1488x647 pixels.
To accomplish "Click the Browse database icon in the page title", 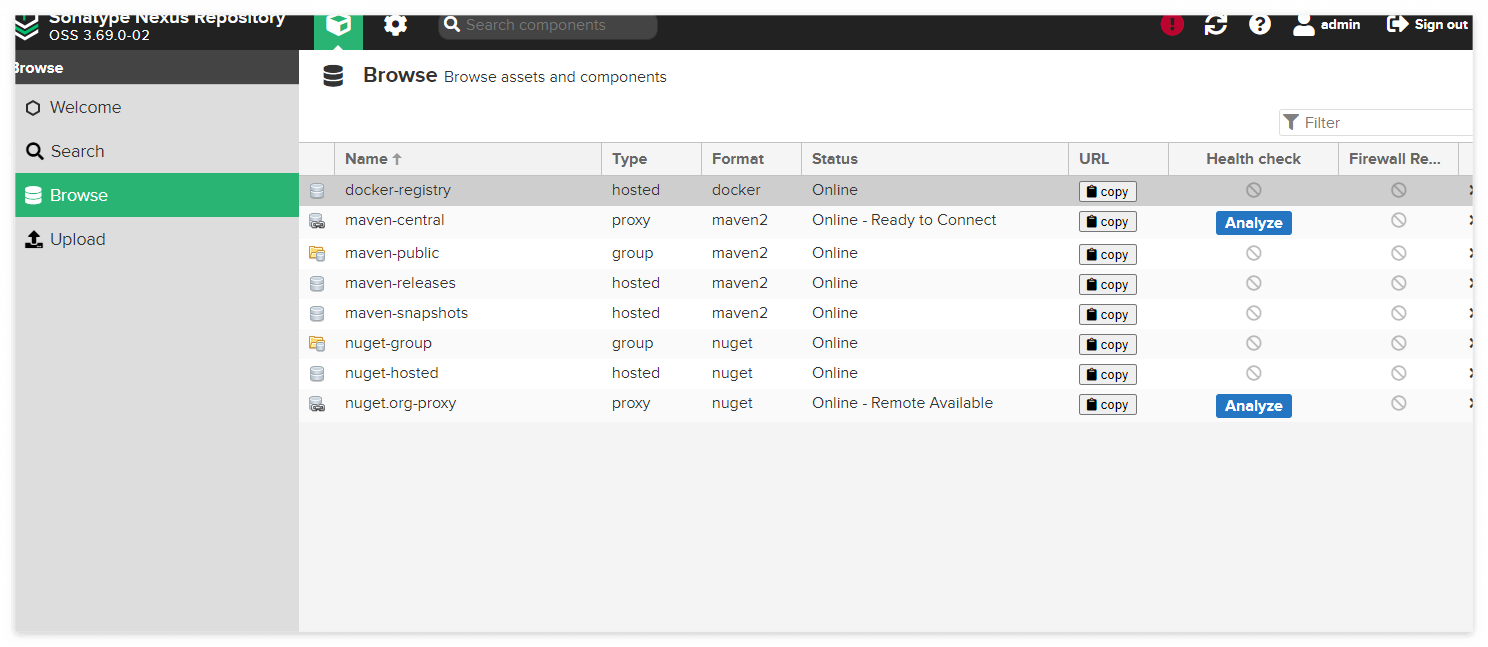I will click(x=333, y=76).
